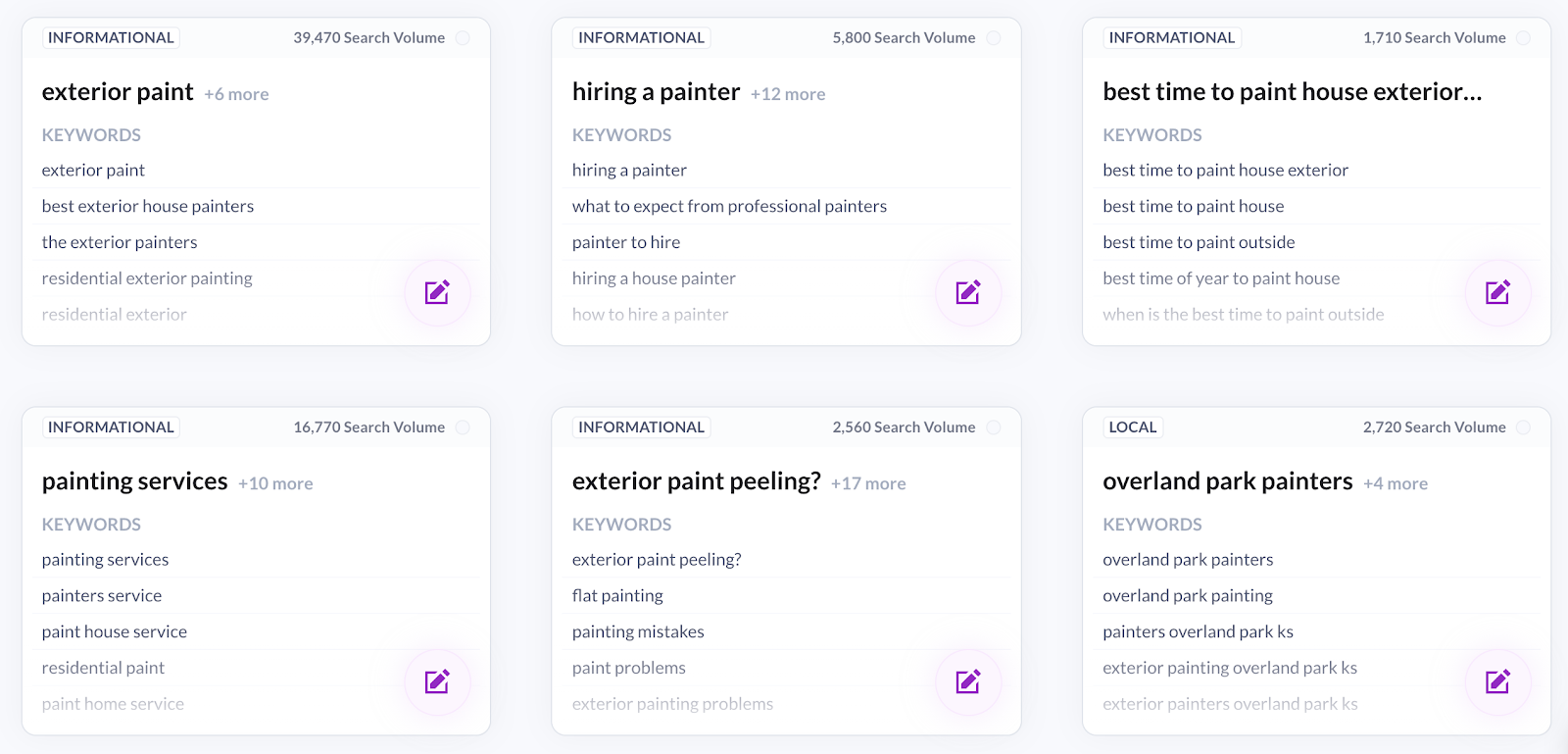This screenshot has width=1568, height=754.
Task: Select the hiring a painter cluster circle
Action: 994,38
